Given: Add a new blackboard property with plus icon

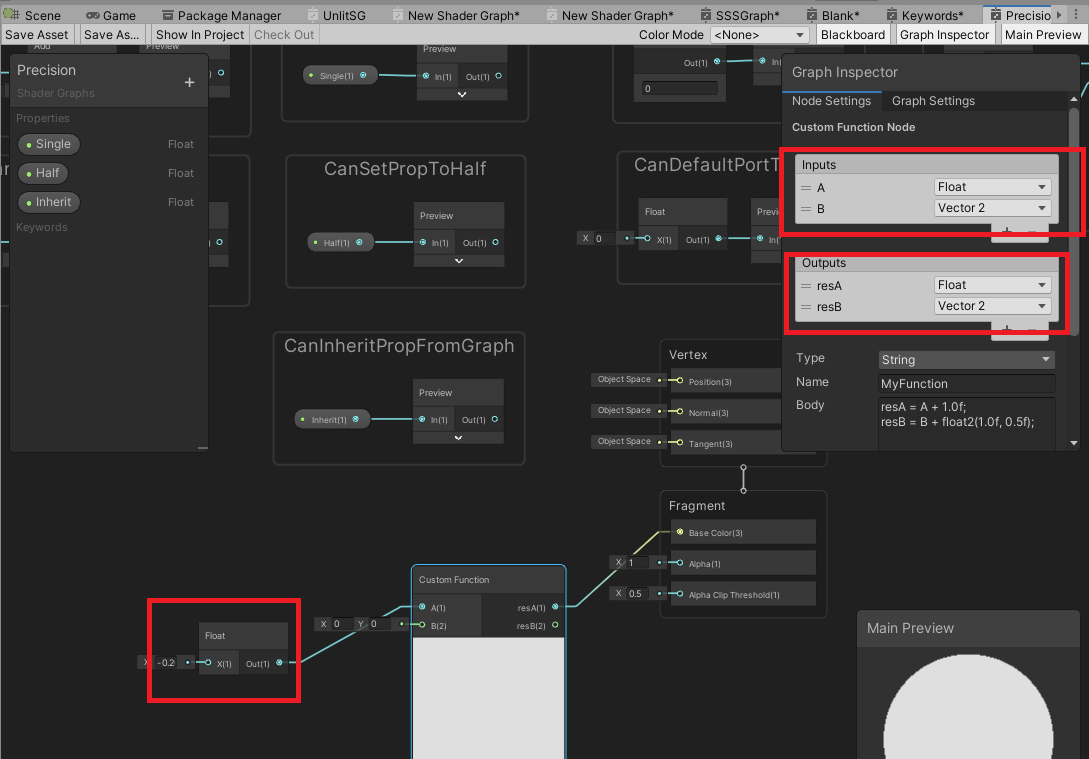Looking at the screenshot, I should [189, 83].
